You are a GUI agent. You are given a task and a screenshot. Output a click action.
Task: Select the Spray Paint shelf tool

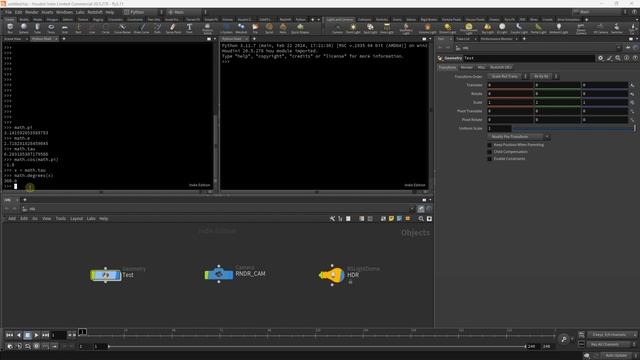click(x=173, y=28)
